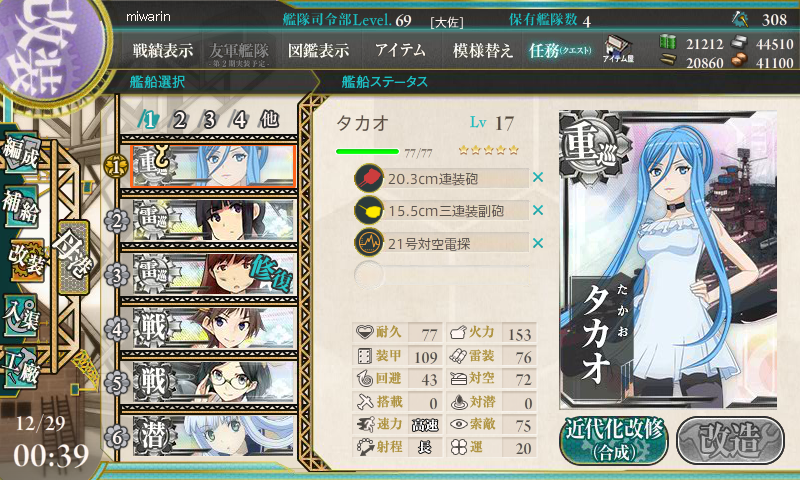Click the 改造 remodel button

point(730,440)
